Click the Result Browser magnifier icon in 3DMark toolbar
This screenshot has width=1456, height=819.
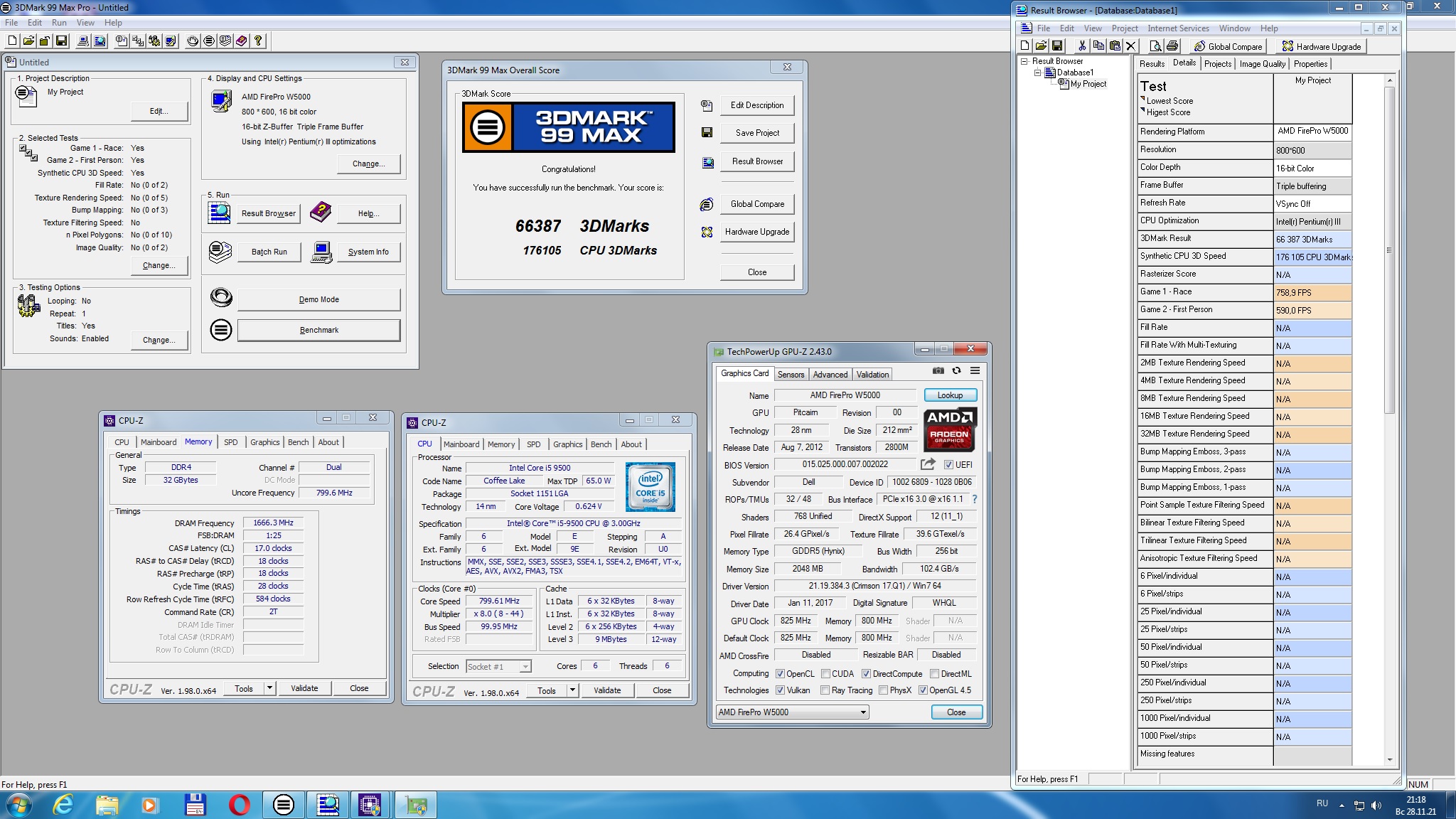100,41
